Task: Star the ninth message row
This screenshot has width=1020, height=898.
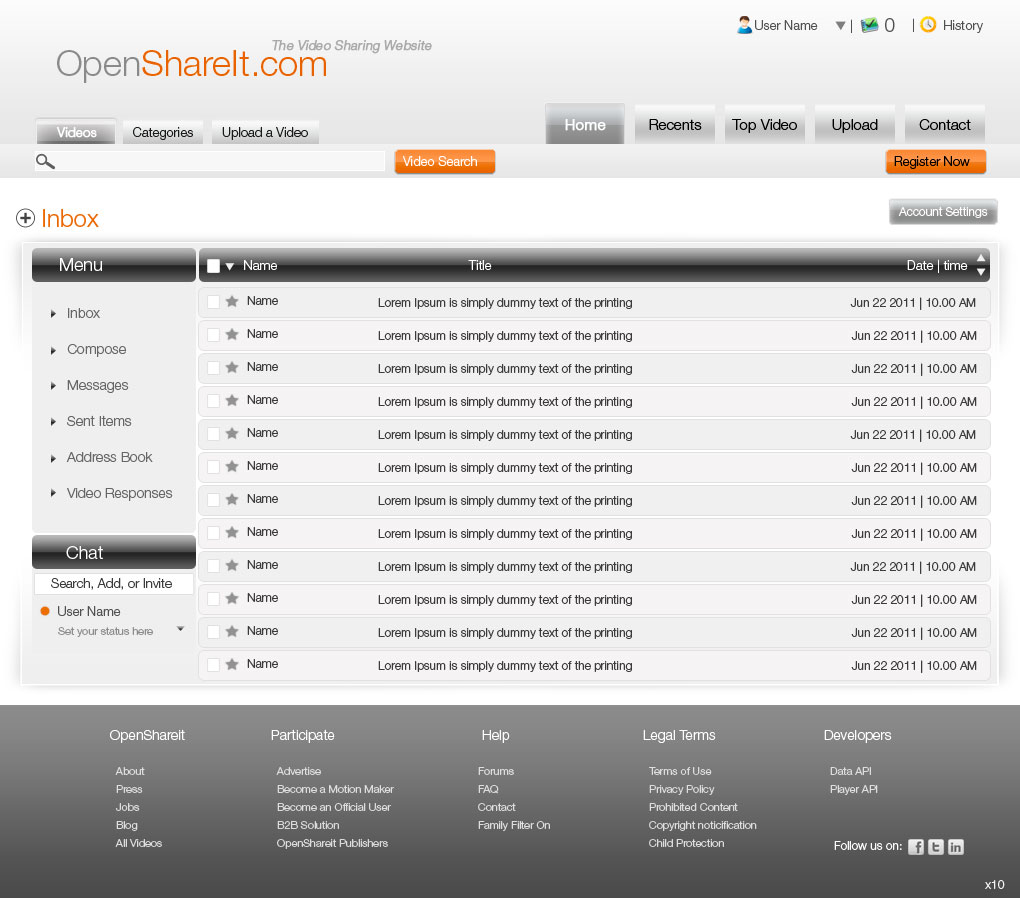Action: 232,565
